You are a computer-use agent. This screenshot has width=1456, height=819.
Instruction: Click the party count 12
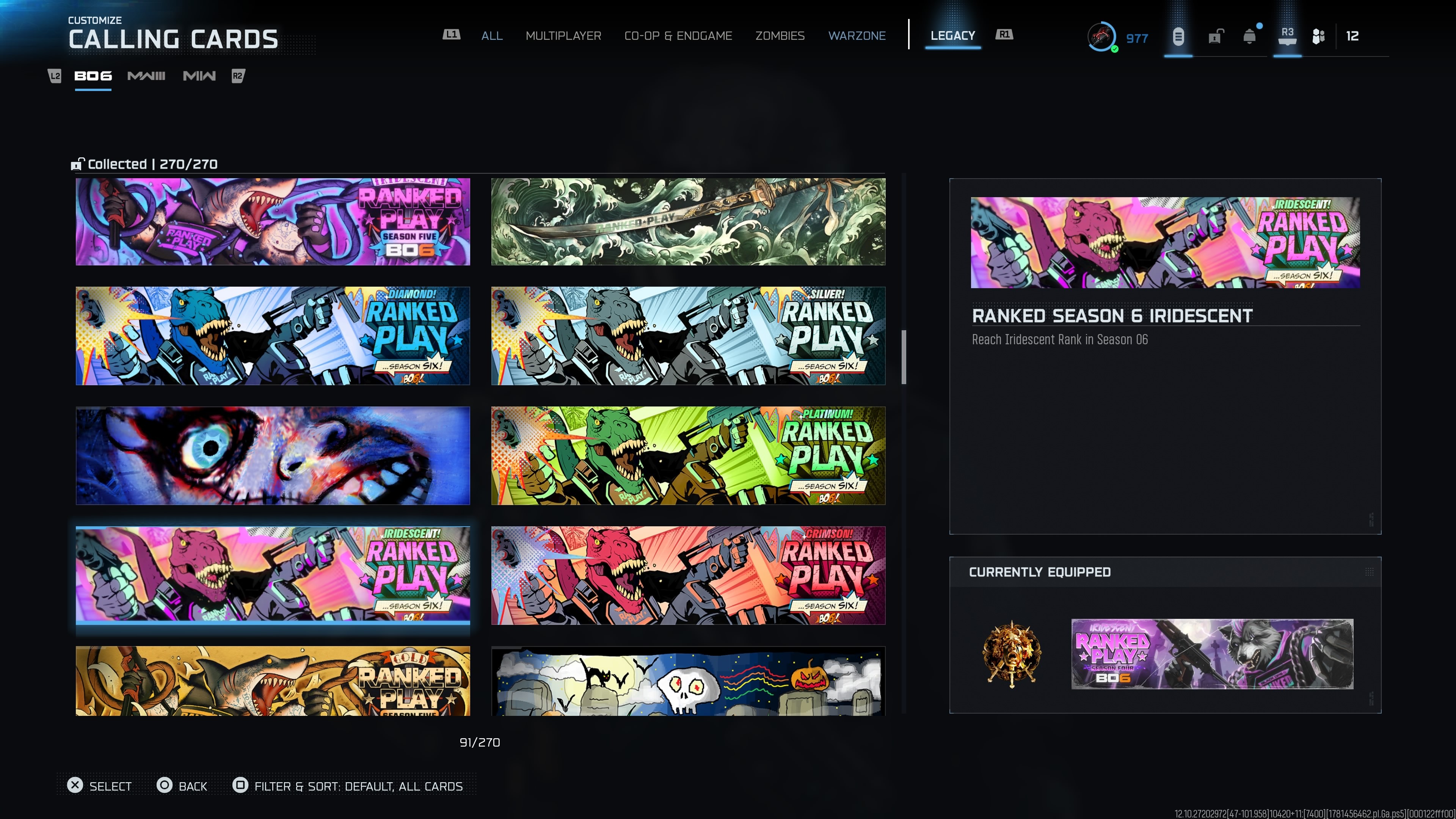click(1352, 36)
